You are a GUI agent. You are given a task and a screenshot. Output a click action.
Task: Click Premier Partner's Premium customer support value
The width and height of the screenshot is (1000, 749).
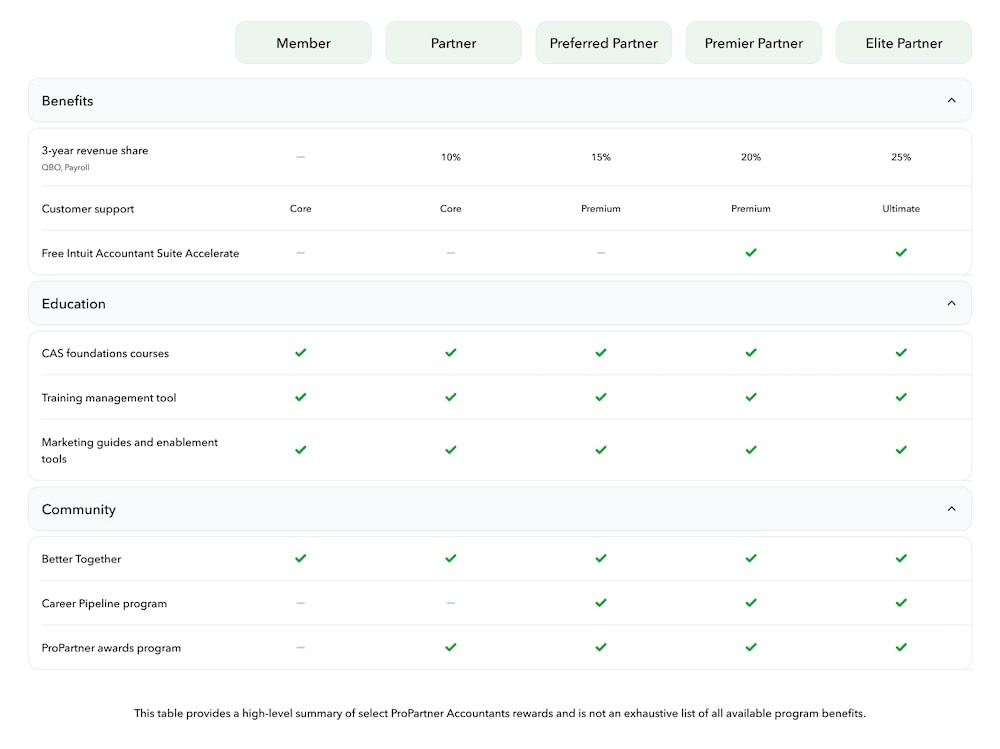(x=751, y=209)
